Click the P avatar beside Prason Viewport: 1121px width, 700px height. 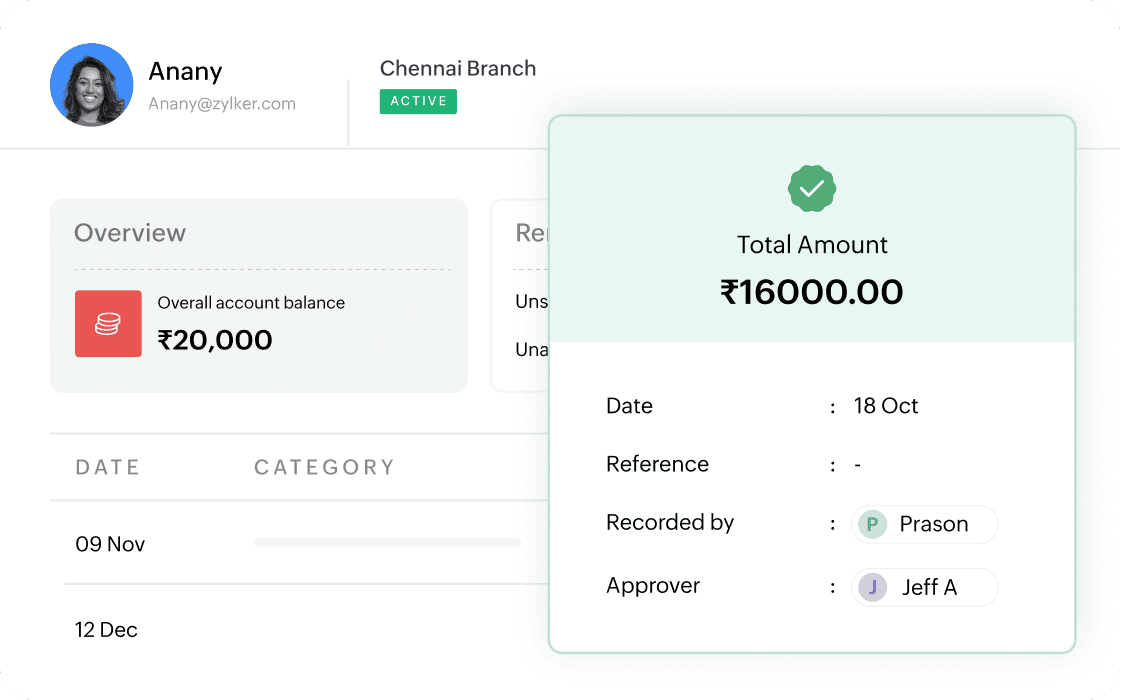870,523
